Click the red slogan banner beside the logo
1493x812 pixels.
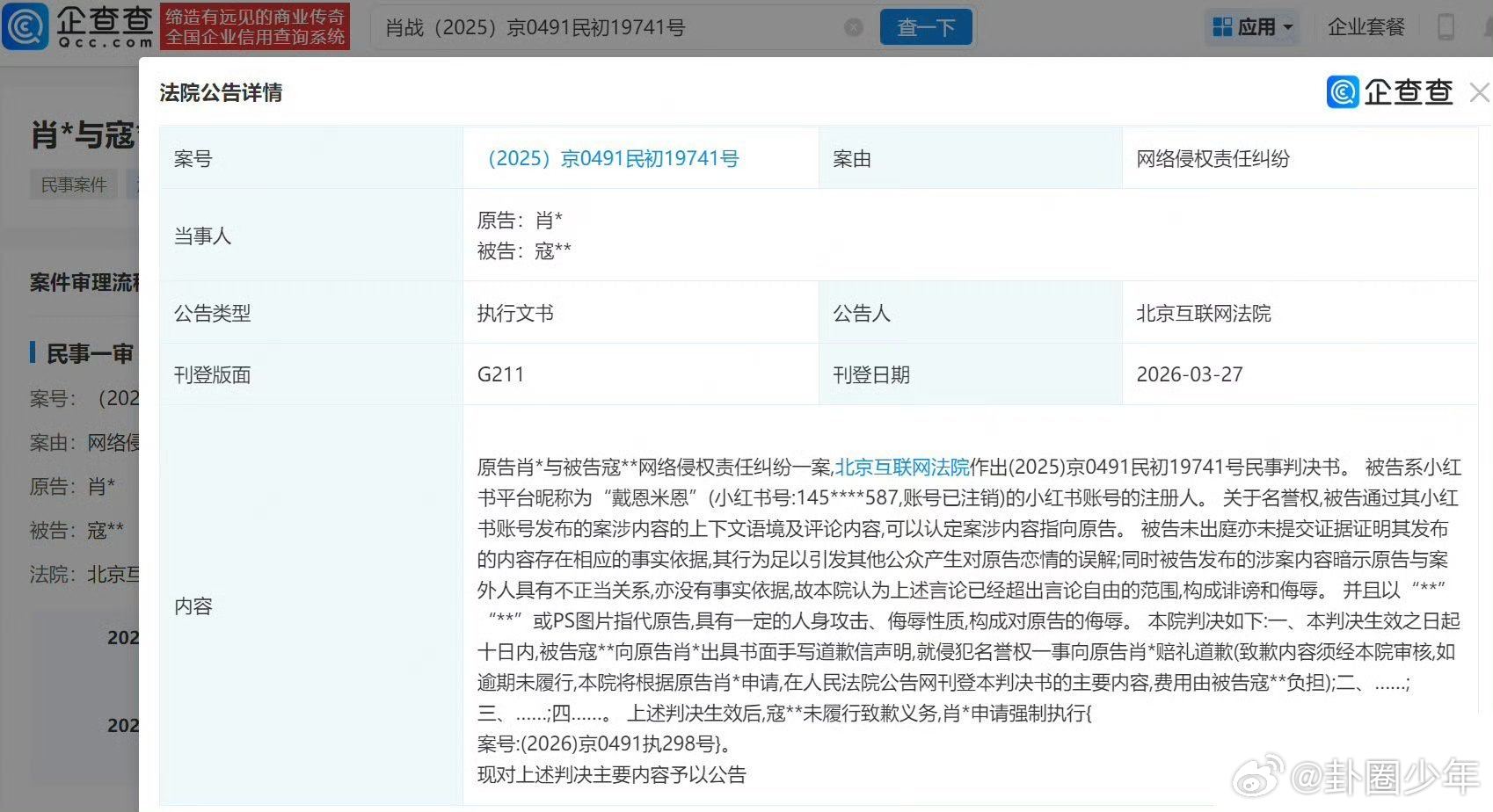pyautogui.click(x=256, y=27)
